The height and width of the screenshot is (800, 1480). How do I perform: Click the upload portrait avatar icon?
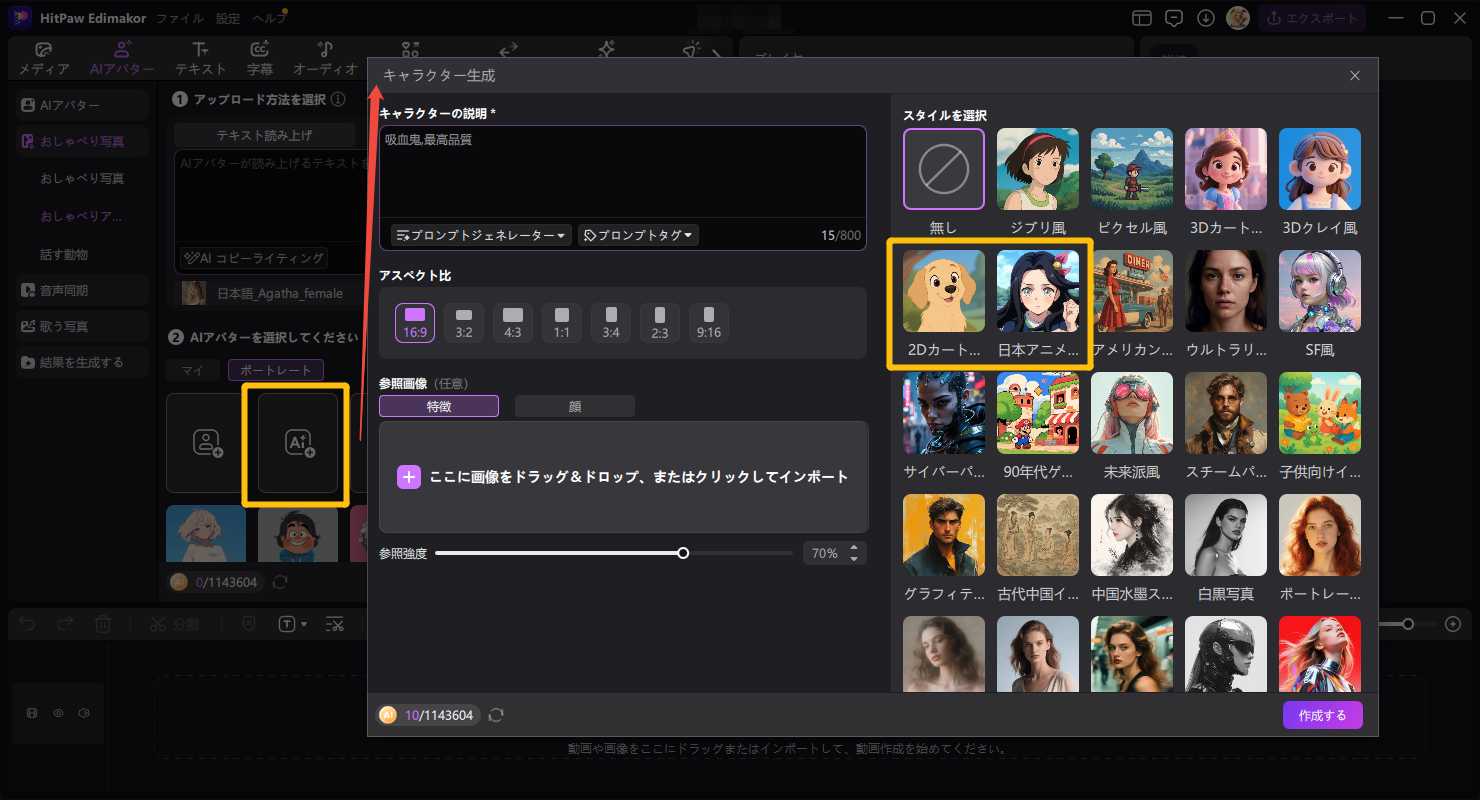click(206, 443)
